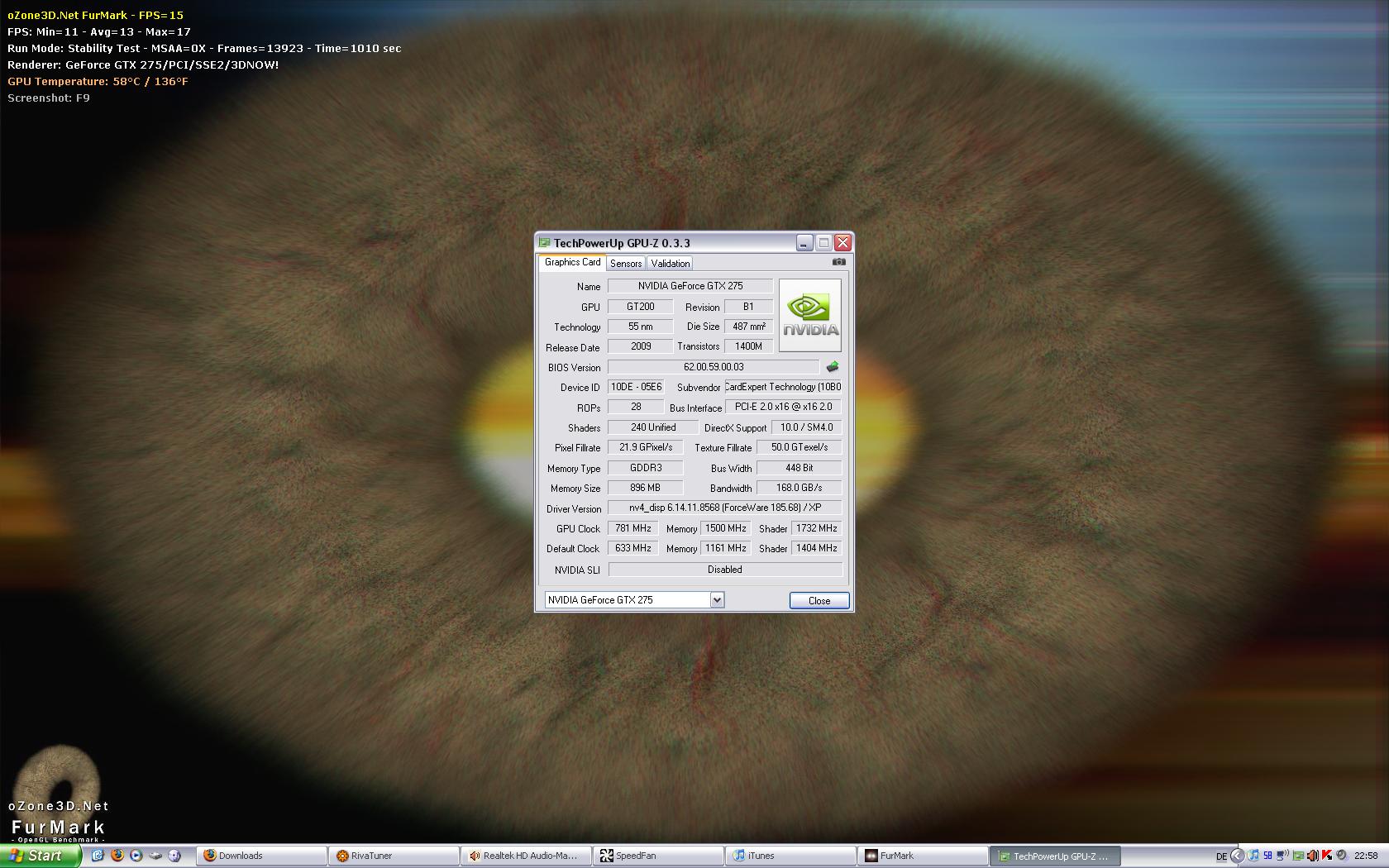The width and height of the screenshot is (1389, 868).
Task: Switch to the Downloads taskbar window
Action: [261, 856]
